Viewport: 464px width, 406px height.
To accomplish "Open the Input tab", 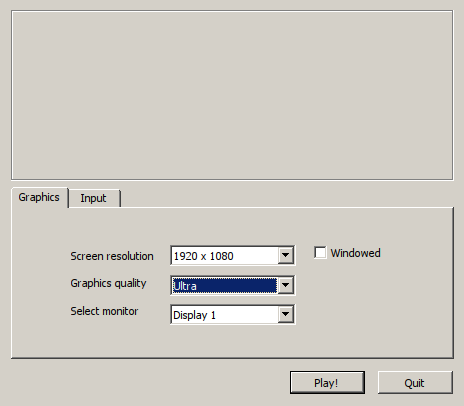I will point(94,198).
